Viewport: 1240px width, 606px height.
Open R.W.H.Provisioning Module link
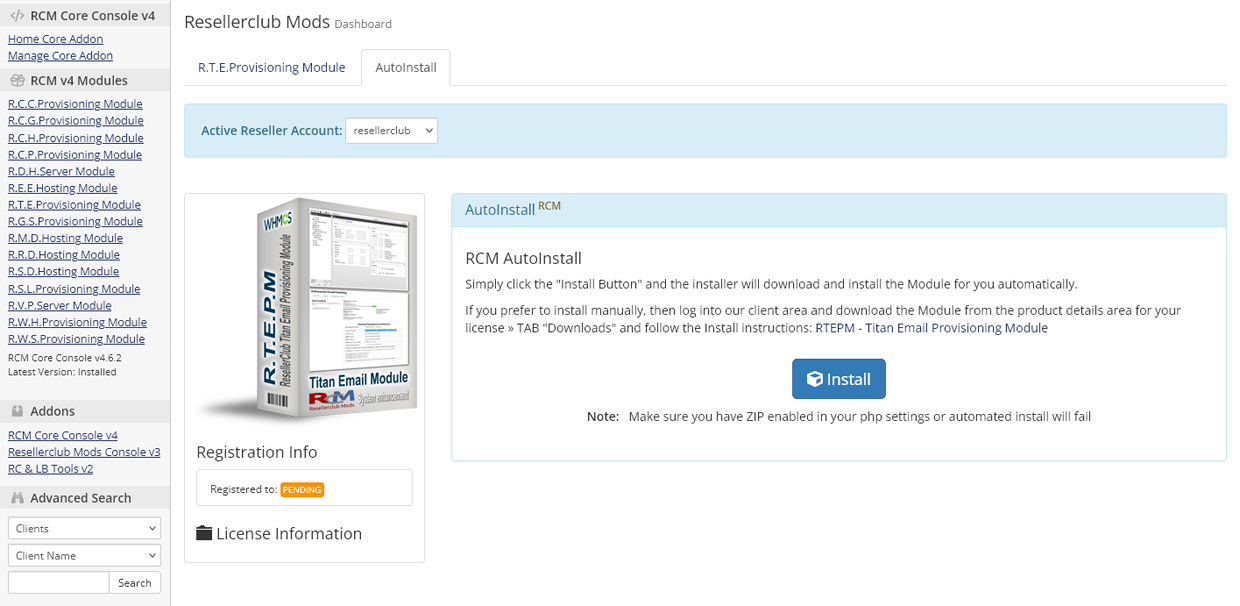77,322
